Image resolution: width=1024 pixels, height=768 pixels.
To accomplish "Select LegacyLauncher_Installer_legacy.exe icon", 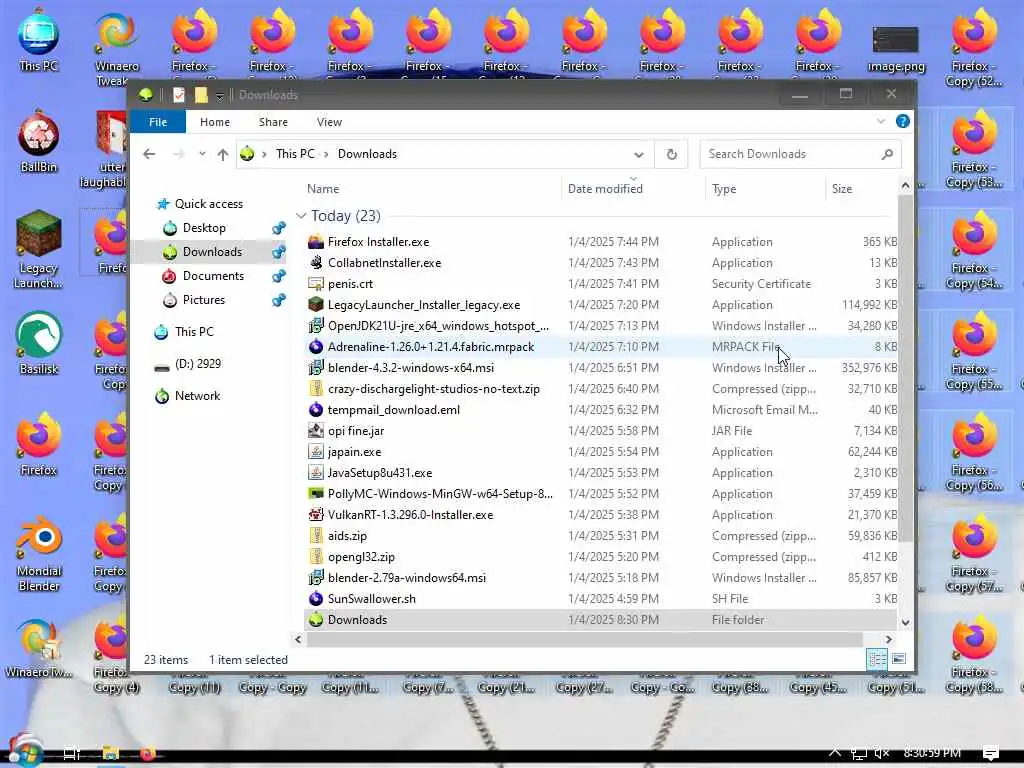I will tap(316, 304).
